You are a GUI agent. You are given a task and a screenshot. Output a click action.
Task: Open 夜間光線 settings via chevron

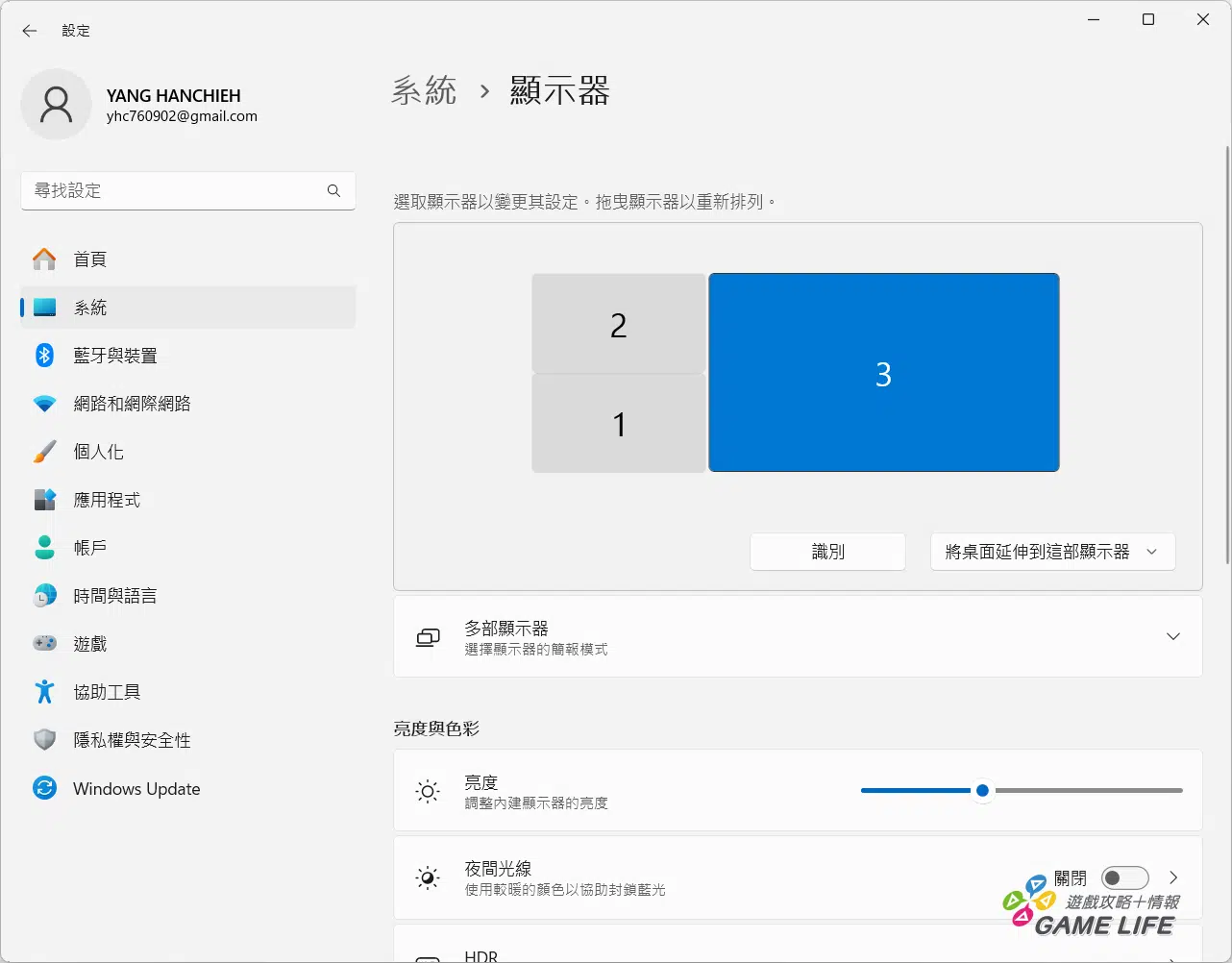coord(1173,878)
